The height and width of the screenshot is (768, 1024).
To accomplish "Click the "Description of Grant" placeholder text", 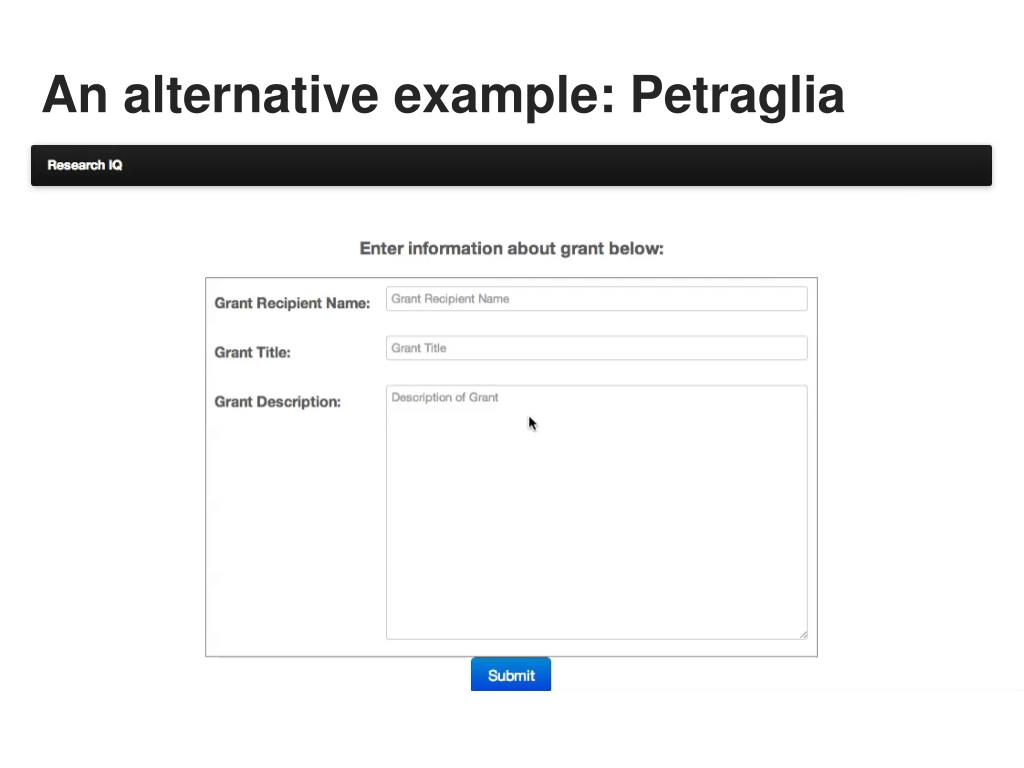I will coord(444,397).
